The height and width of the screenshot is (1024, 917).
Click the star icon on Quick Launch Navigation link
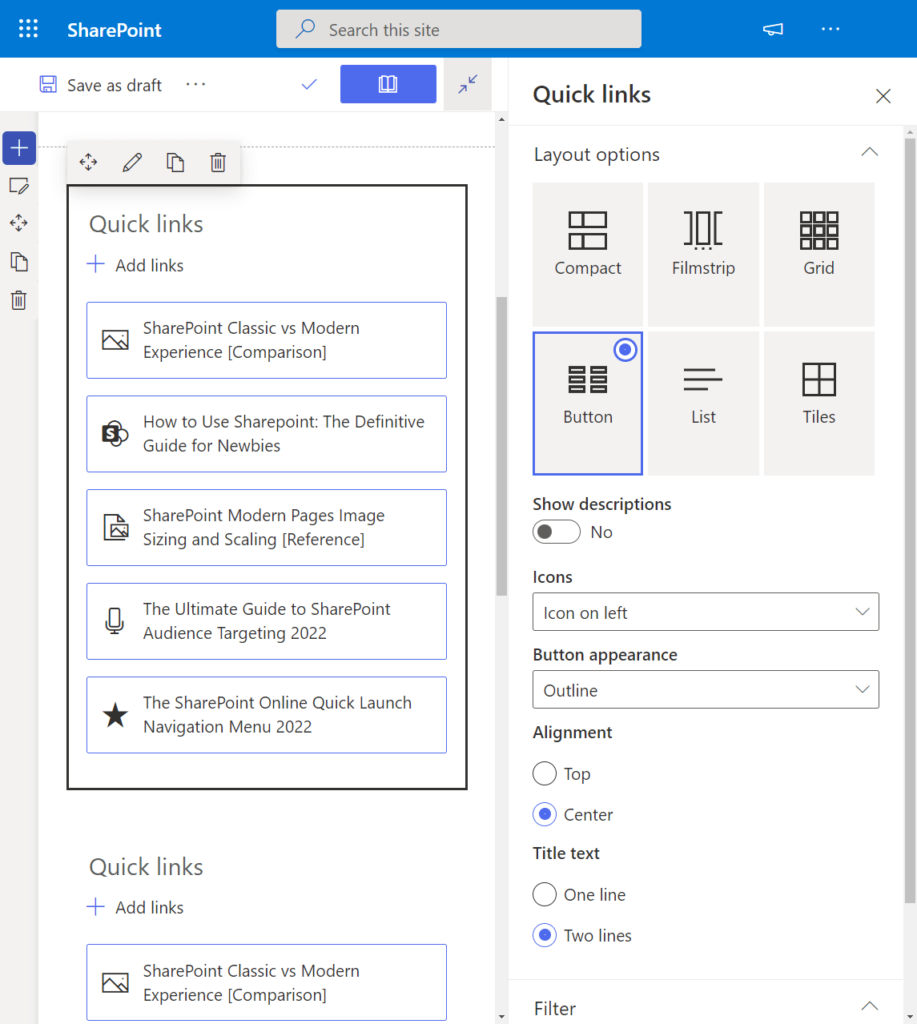(116, 715)
